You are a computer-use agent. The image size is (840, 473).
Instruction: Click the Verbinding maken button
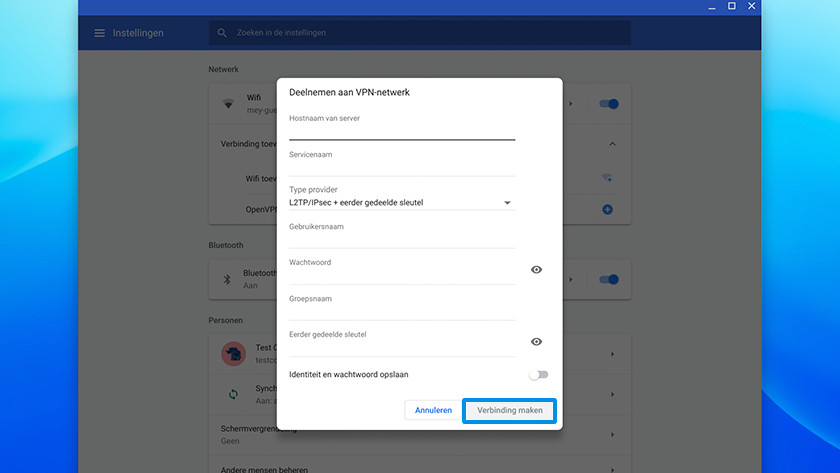[x=509, y=410]
